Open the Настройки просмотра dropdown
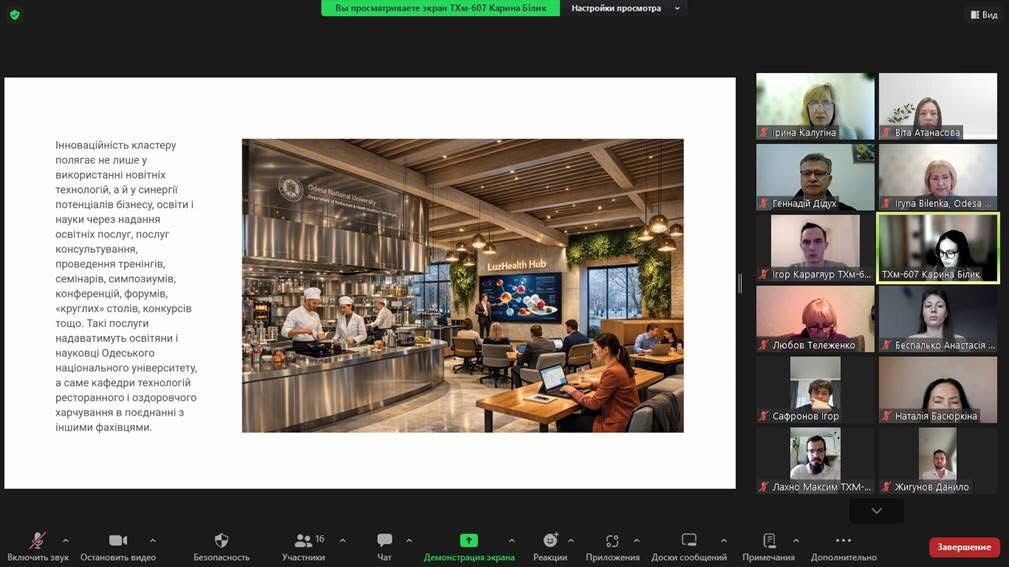The image size is (1009, 567). 625,8
